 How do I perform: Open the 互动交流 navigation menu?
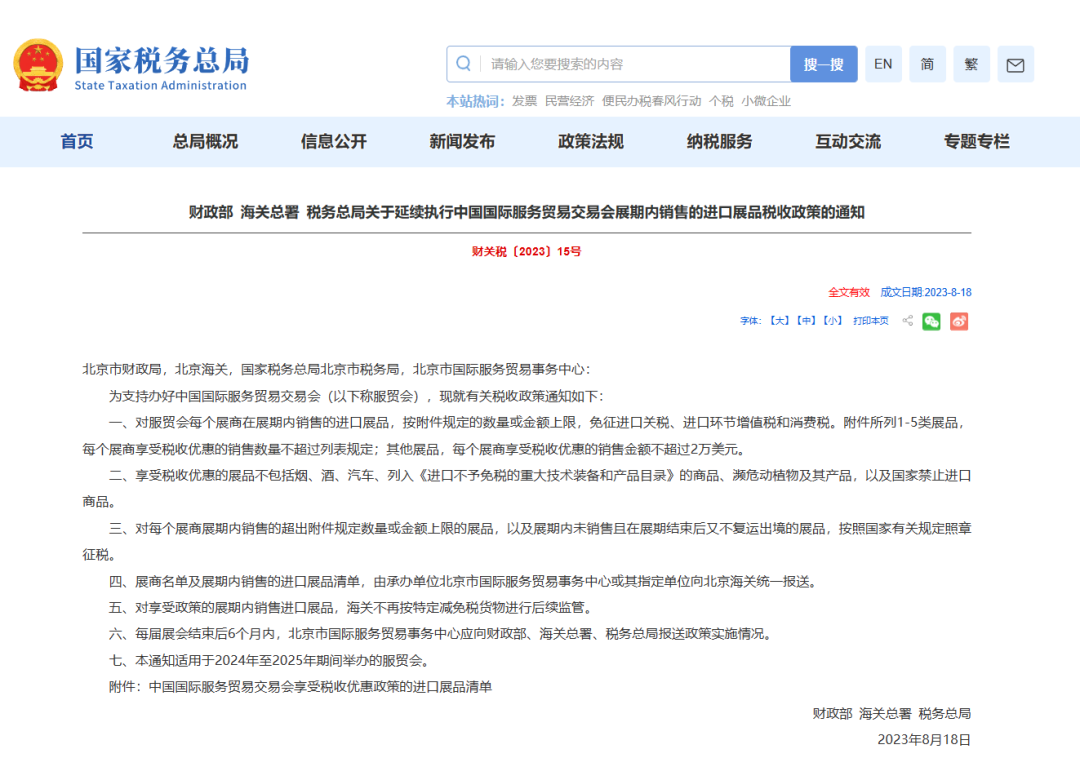[x=848, y=142]
